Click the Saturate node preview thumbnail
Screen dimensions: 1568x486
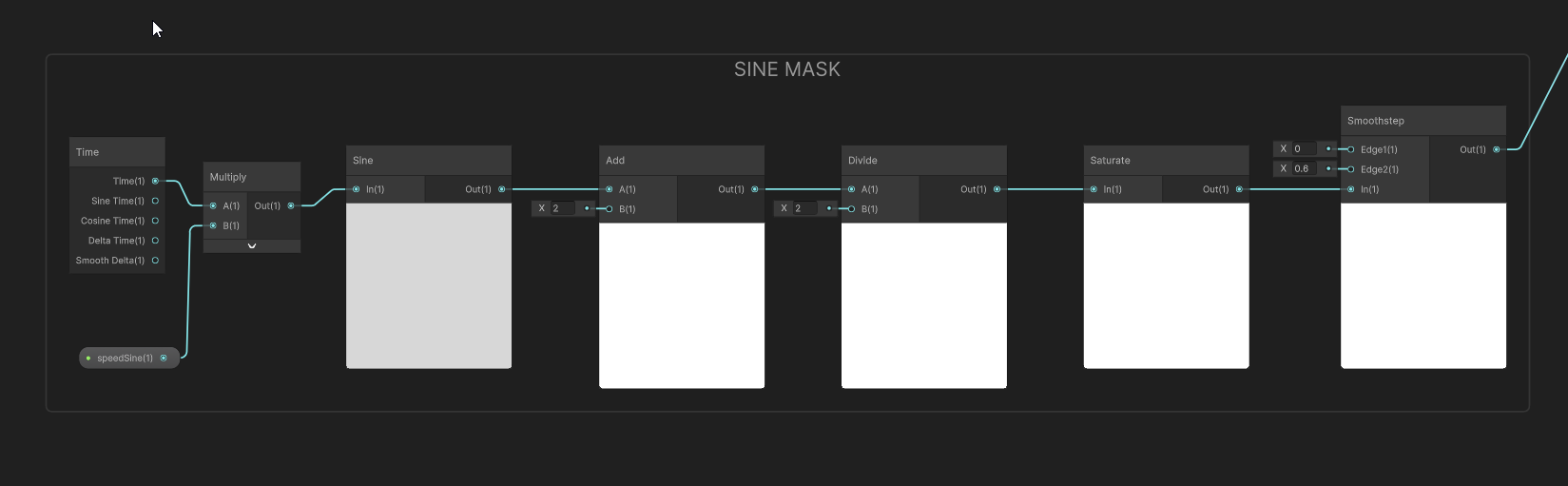[1166, 285]
